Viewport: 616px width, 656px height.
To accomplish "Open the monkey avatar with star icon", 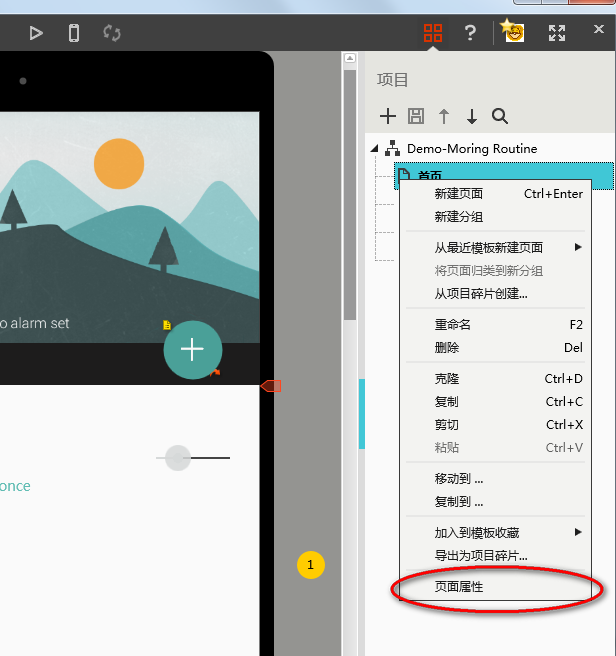I will pos(513,31).
